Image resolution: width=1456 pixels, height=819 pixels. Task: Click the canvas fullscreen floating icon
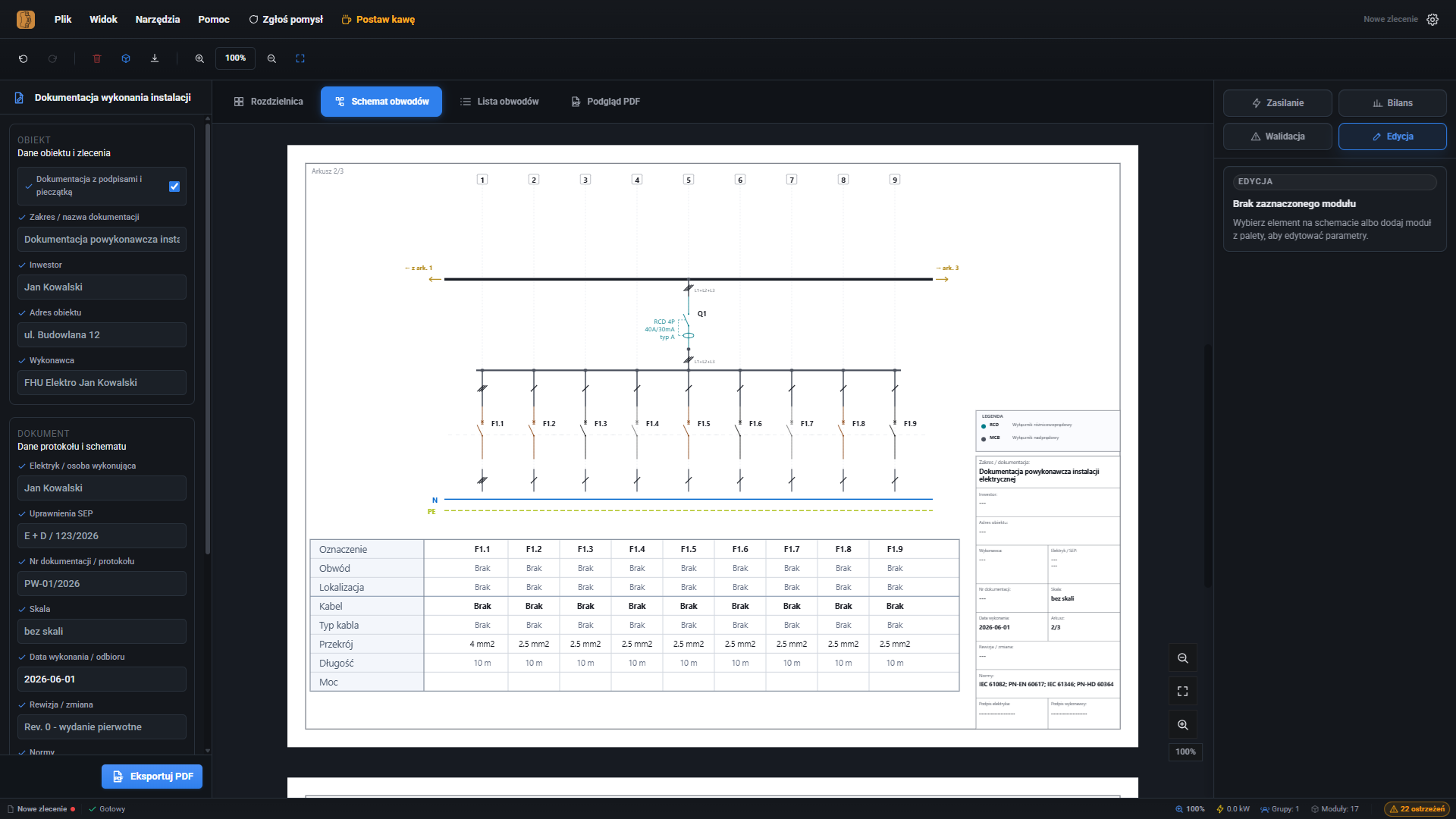click(1183, 692)
